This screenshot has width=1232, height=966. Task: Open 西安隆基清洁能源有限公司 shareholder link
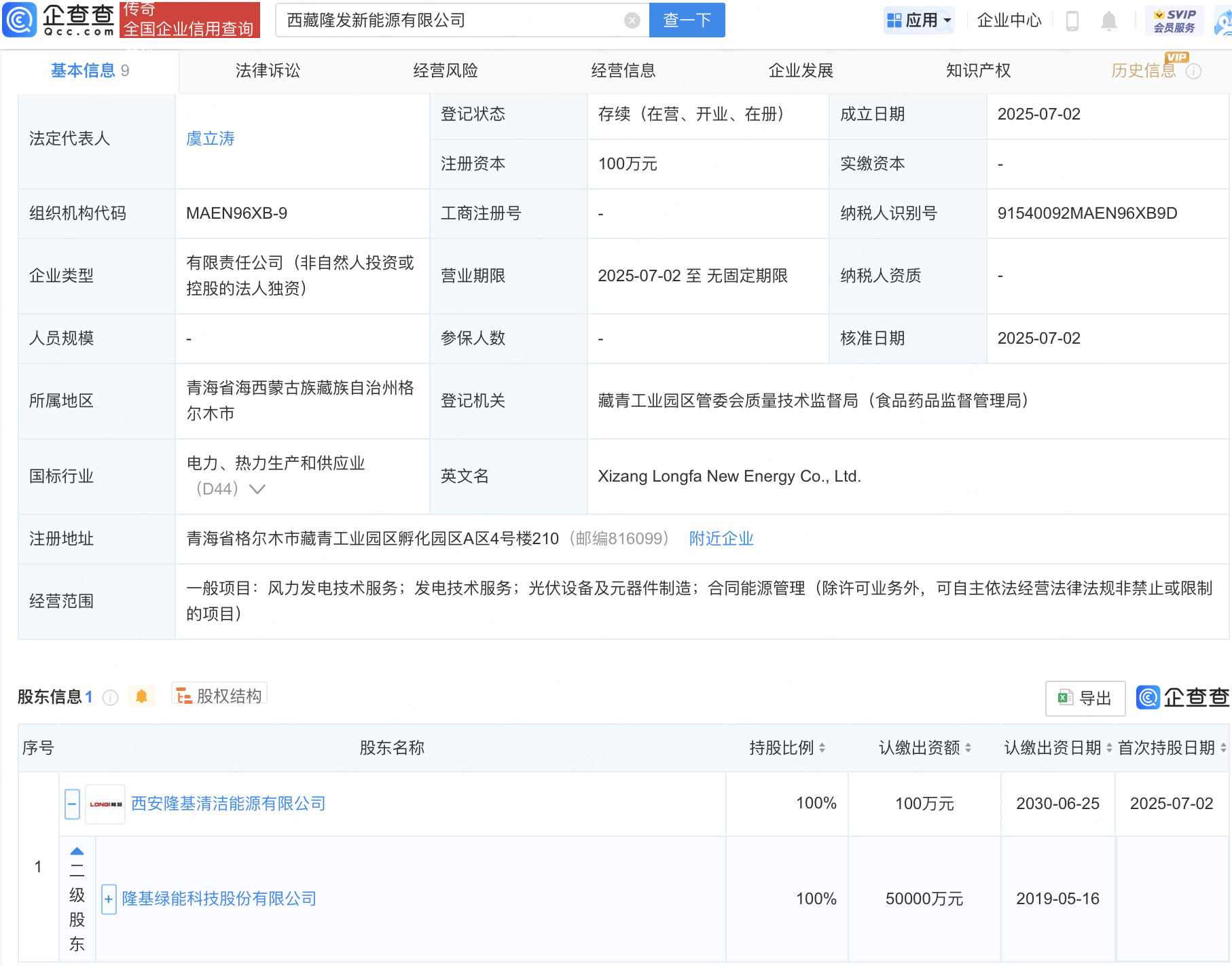tap(228, 804)
